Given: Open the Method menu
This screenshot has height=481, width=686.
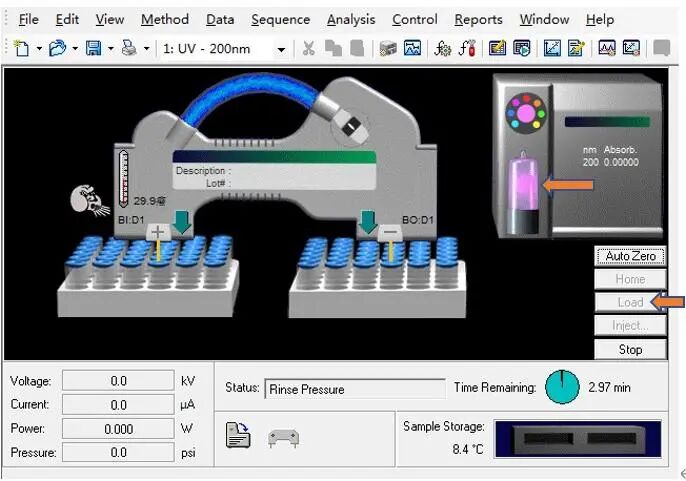Looking at the screenshot, I should pyautogui.click(x=164, y=19).
